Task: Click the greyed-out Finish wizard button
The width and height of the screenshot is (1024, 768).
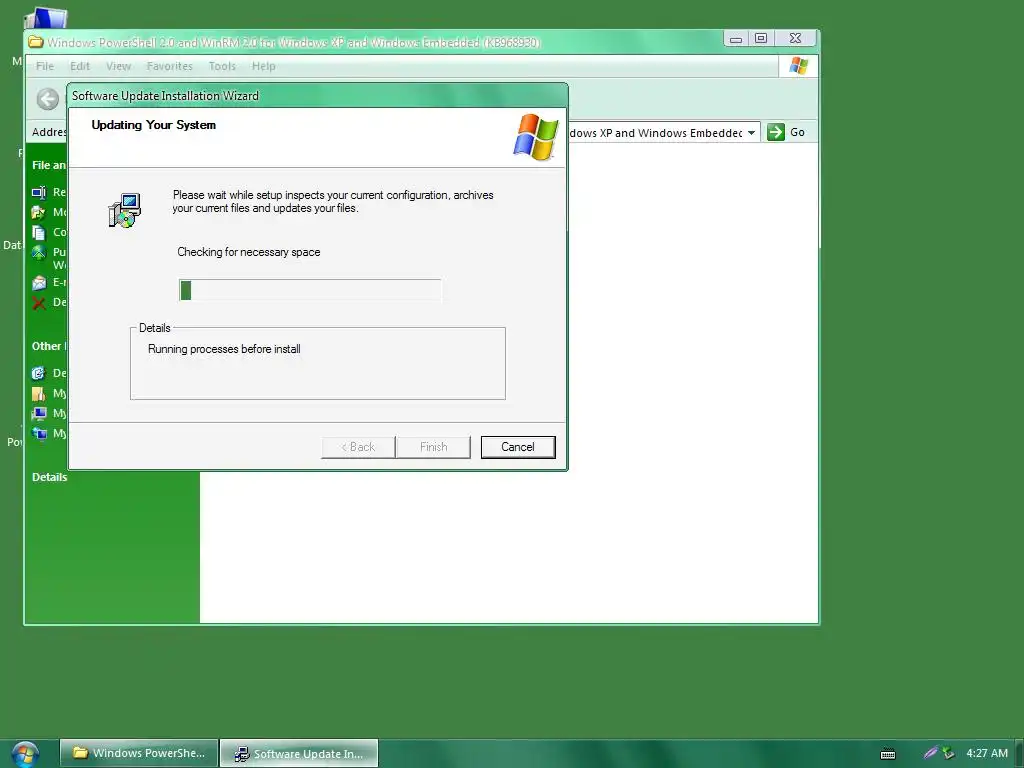Action: pos(433,447)
